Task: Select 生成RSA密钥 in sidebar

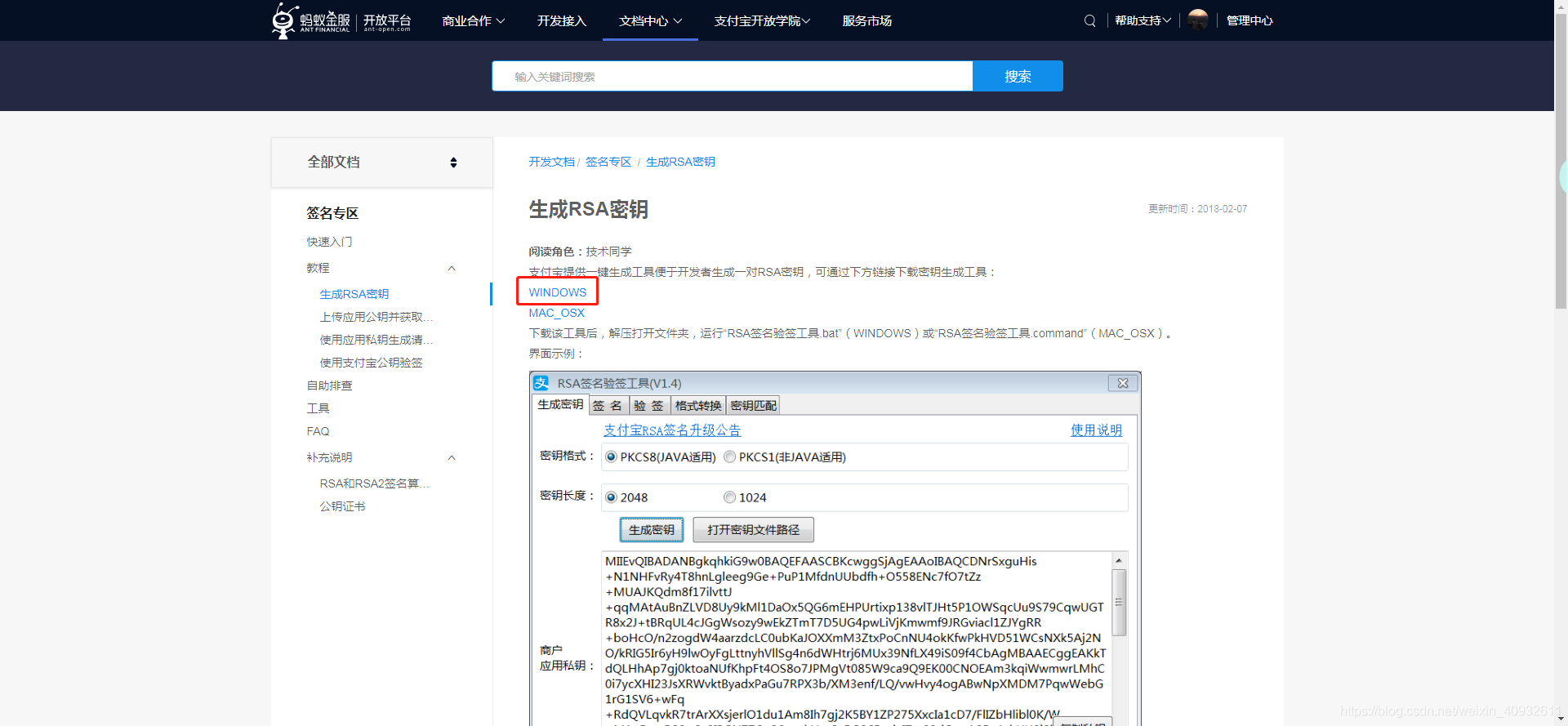Action: (x=354, y=294)
